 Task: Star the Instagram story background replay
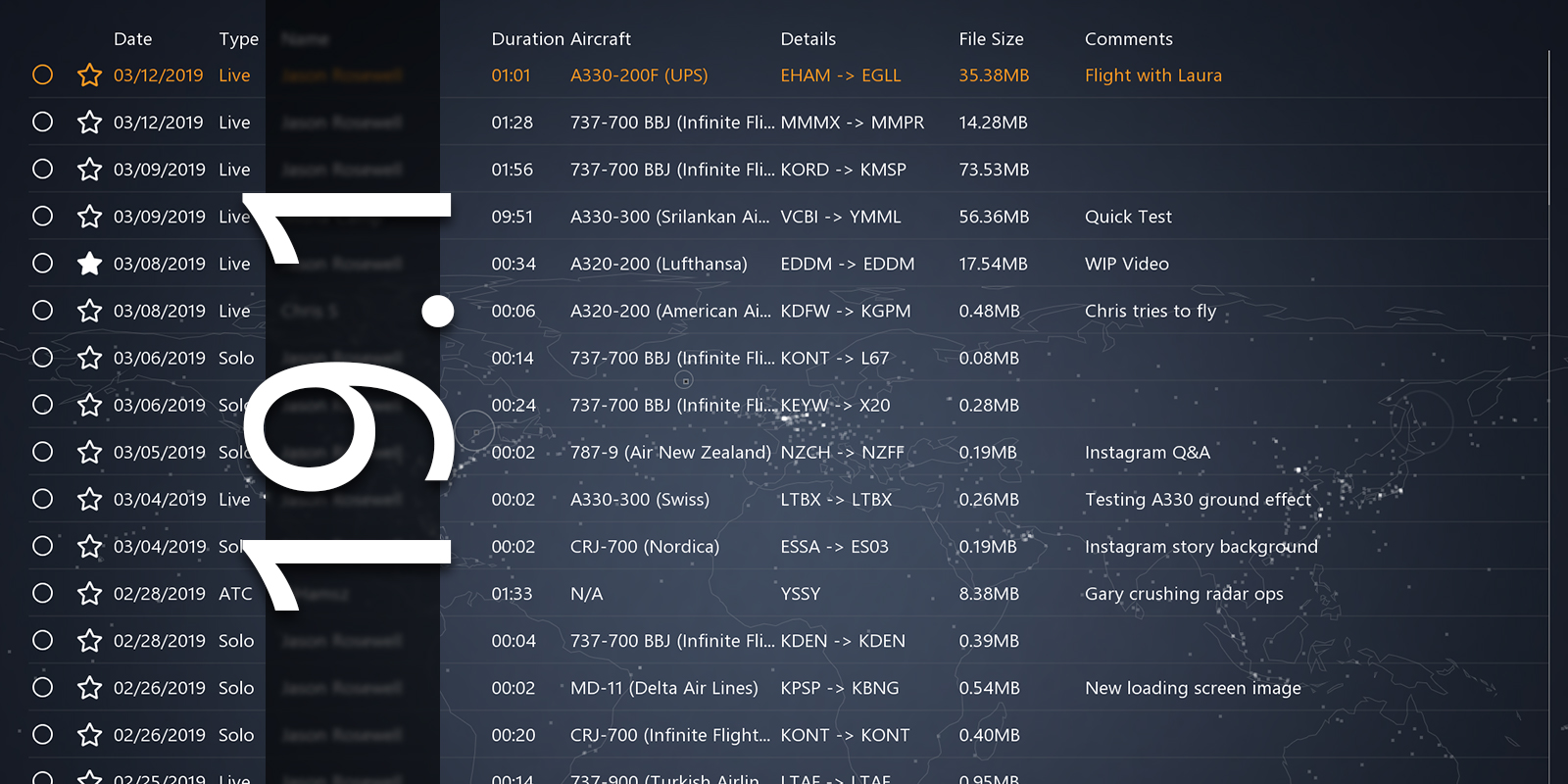[x=89, y=546]
